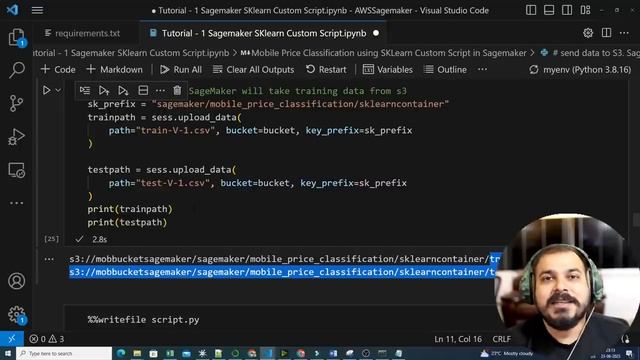Open cell output actions ellipsis

[x=49, y=259]
